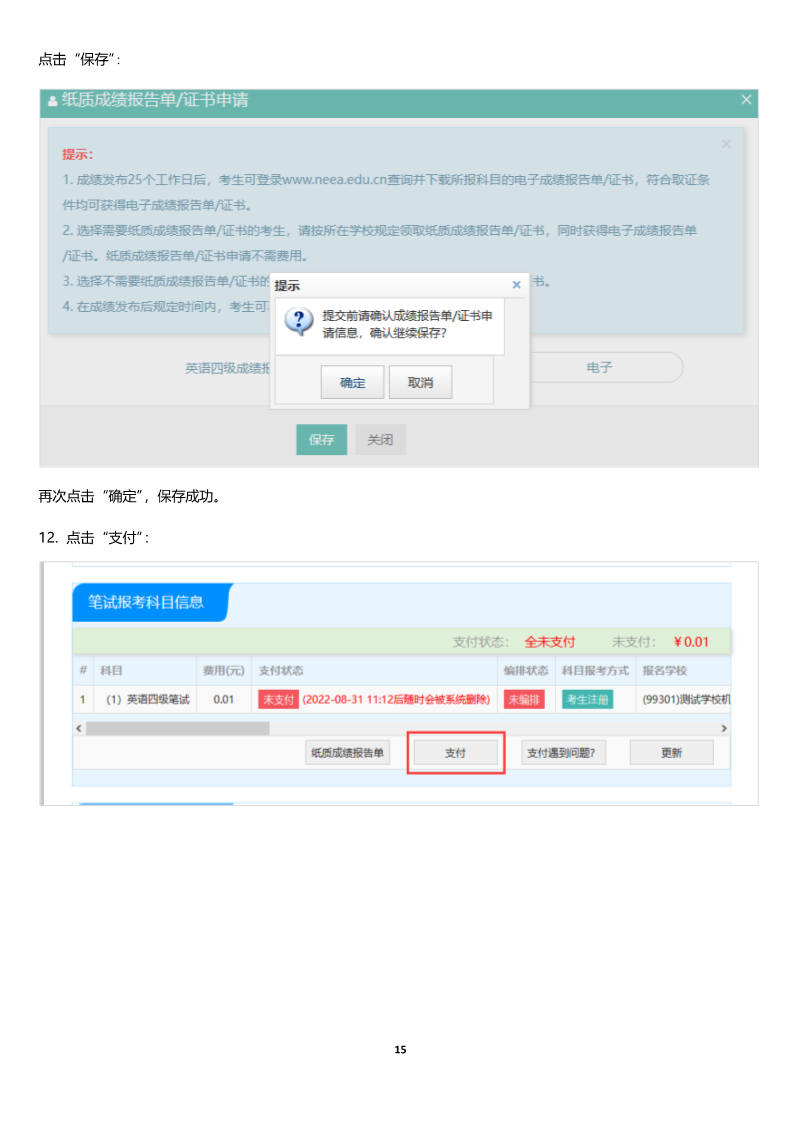Dismiss the blue 提示 notice panel
This screenshot has width=793, height=1122.
(x=726, y=144)
